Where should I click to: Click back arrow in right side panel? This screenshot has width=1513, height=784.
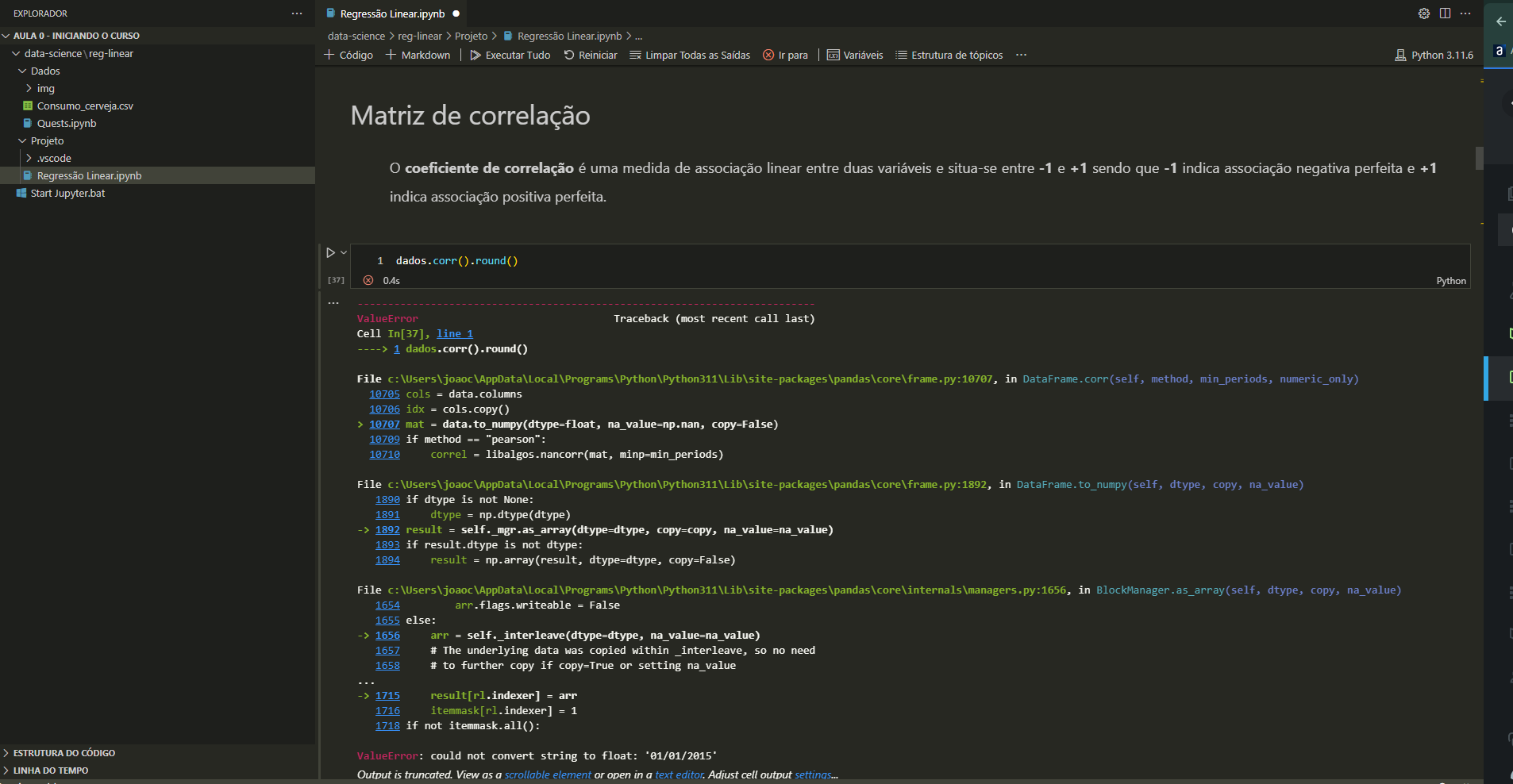click(x=1500, y=21)
